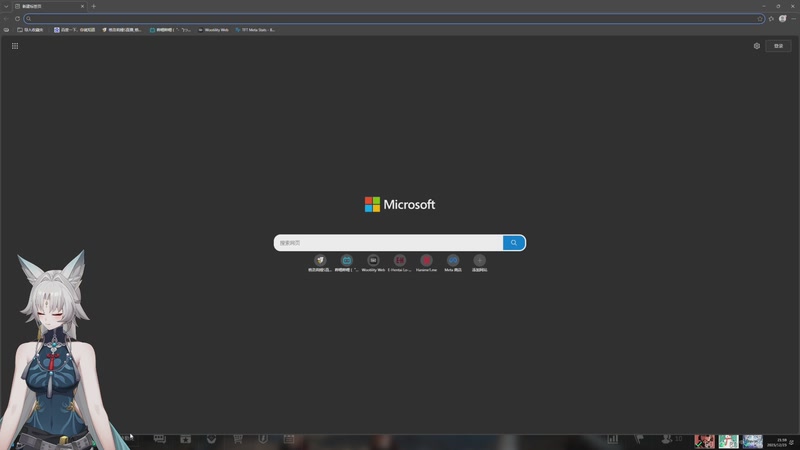Open the Wuwility Web bookmark
This screenshot has height=450, width=800.
tap(213, 30)
